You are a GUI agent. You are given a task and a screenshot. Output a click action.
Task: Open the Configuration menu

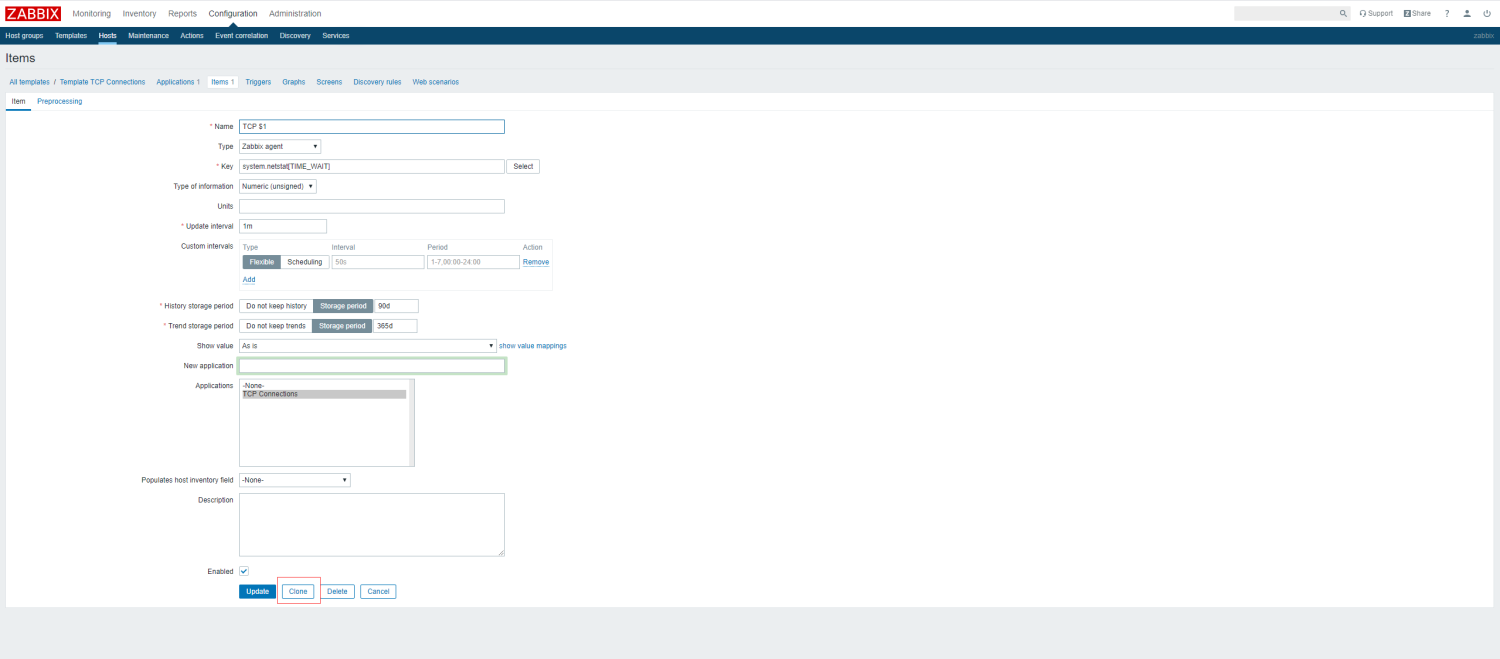[x=233, y=14]
